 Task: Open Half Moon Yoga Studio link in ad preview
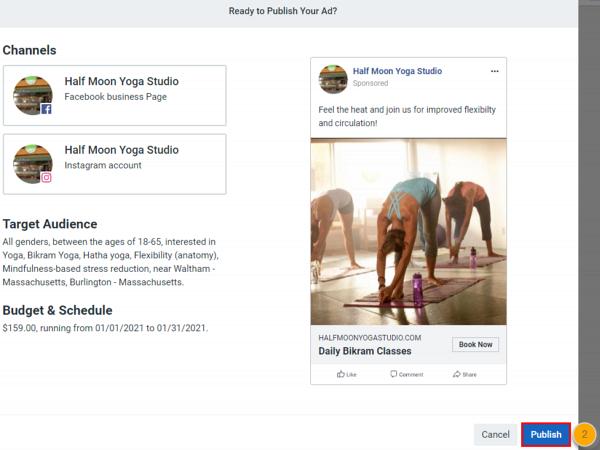(x=397, y=71)
